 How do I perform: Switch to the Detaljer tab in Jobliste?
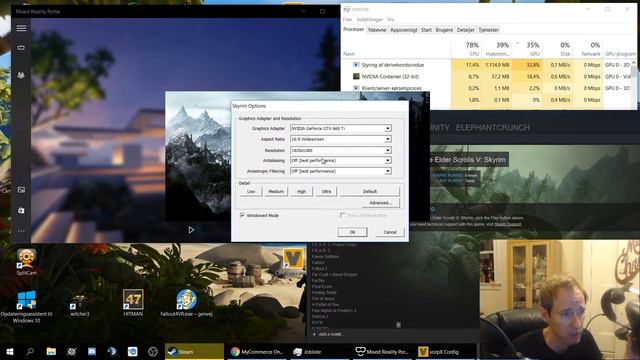point(465,30)
